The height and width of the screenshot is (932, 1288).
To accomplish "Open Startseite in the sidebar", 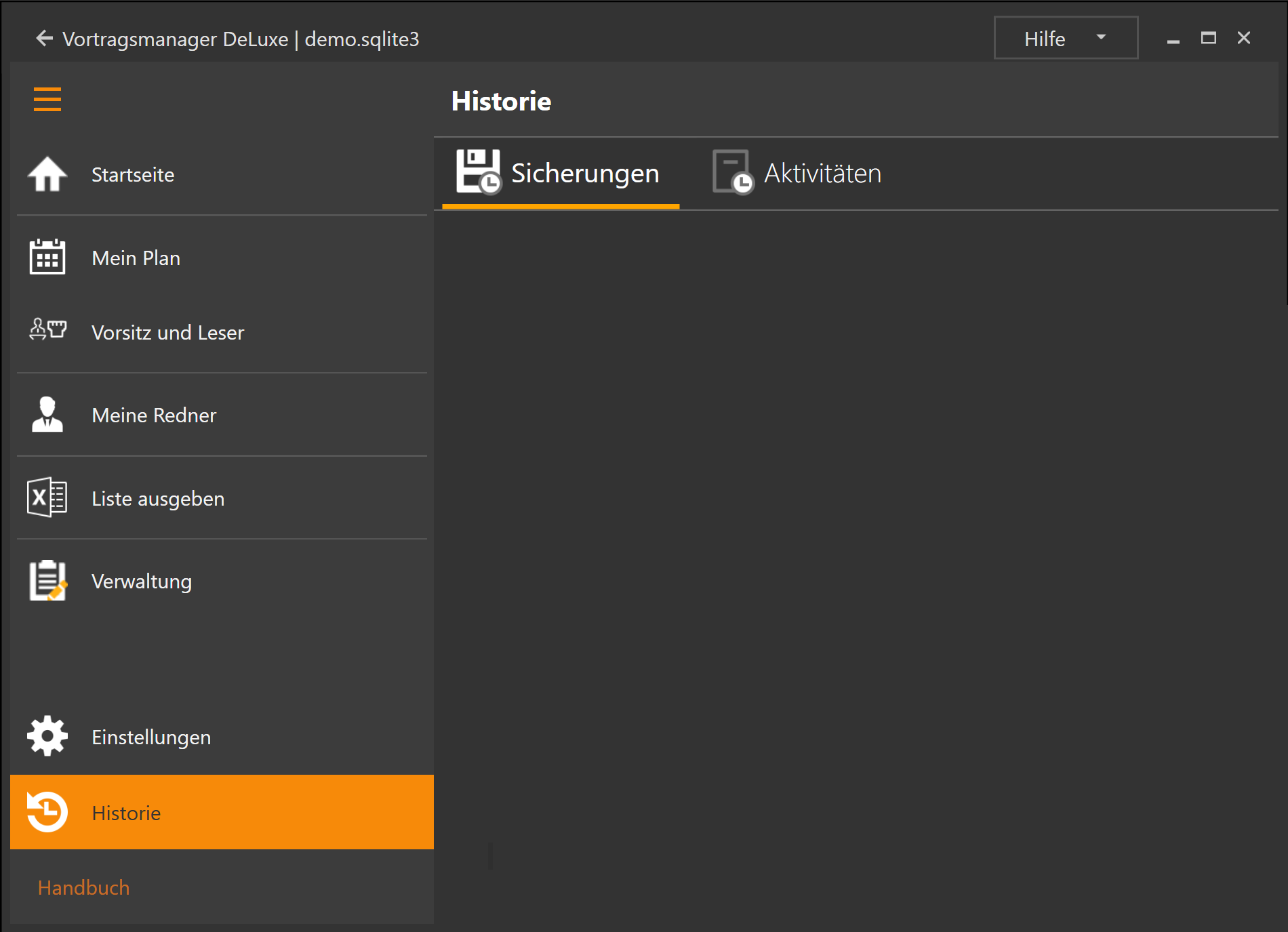I will pos(222,175).
